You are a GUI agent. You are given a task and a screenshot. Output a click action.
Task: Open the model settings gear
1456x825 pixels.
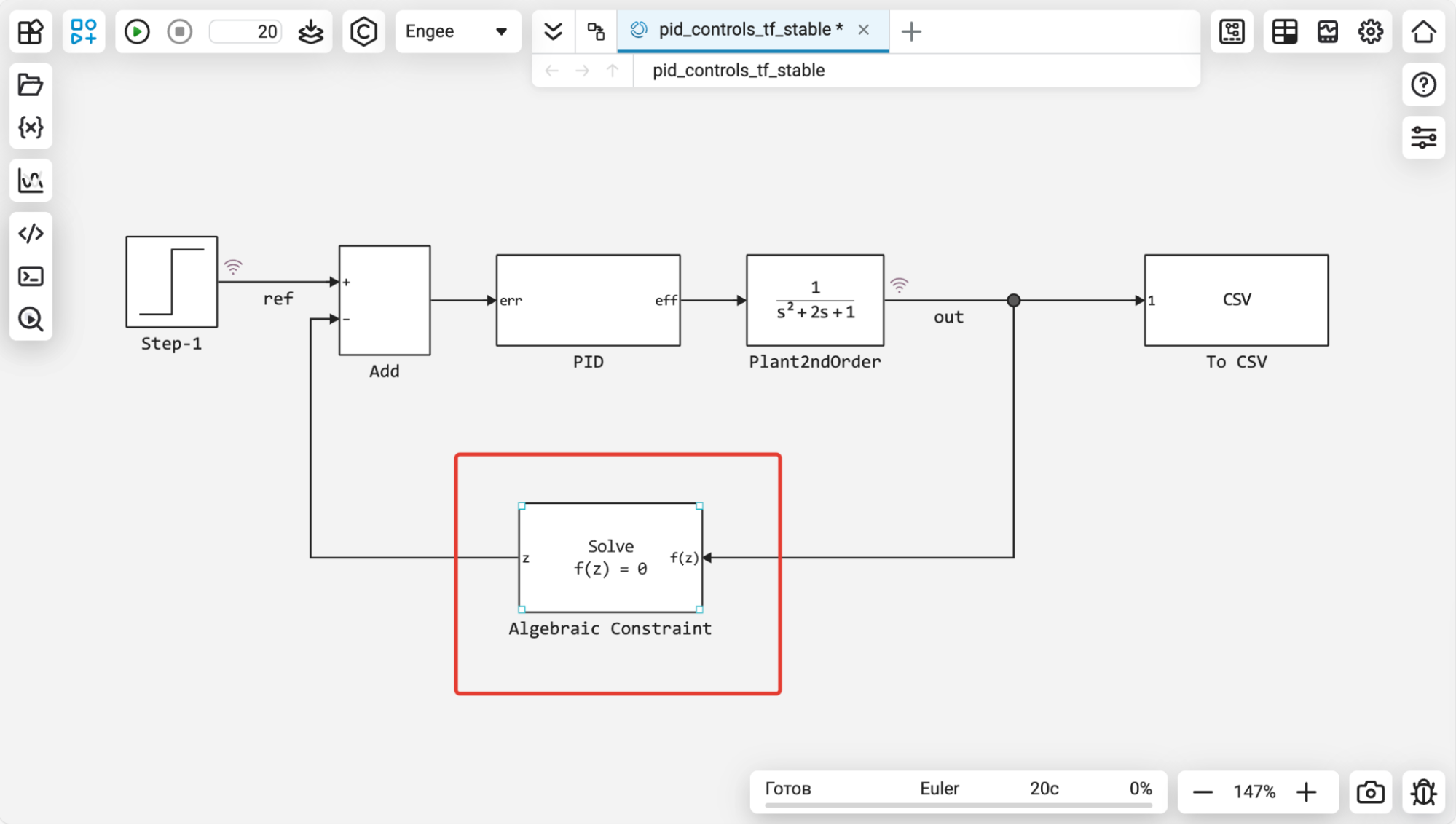[x=1371, y=31]
